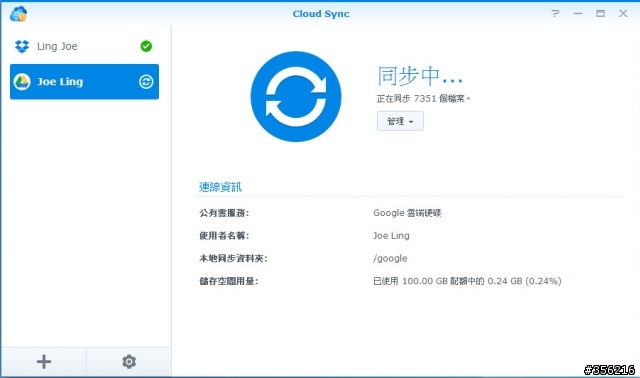Select the Ling Joe connection
The height and width of the screenshot is (378, 640).
tap(84, 46)
